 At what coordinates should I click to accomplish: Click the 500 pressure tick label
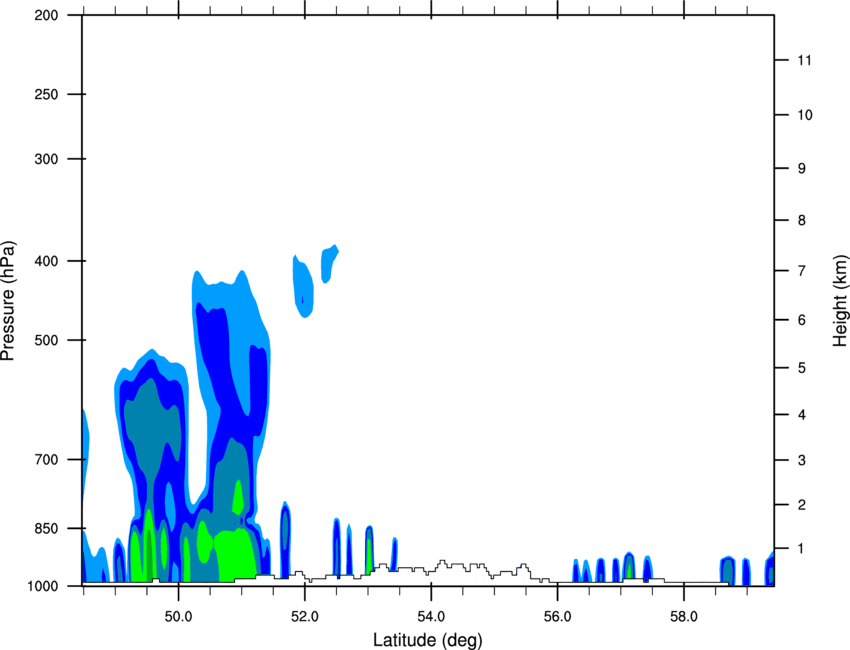[x=46, y=340]
